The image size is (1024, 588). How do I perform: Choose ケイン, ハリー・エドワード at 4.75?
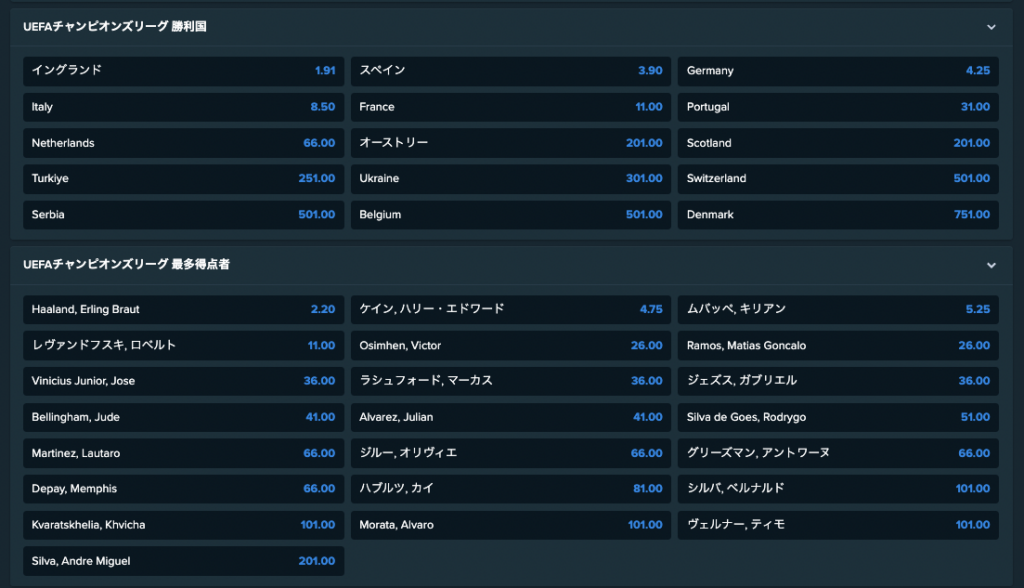pos(511,309)
